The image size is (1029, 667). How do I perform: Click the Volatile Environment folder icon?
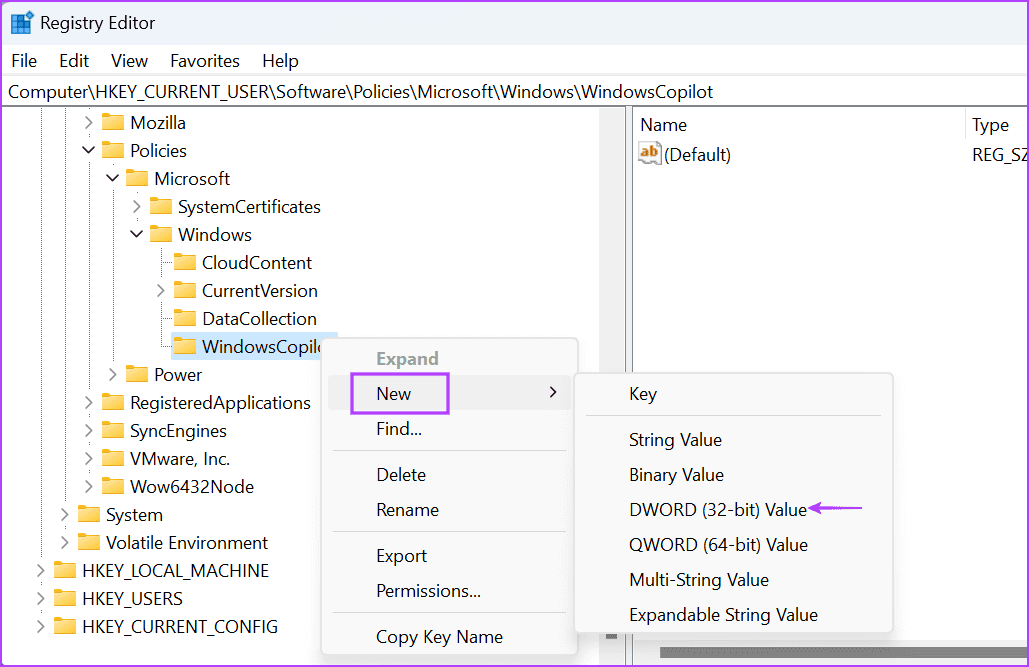tap(89, 542)
